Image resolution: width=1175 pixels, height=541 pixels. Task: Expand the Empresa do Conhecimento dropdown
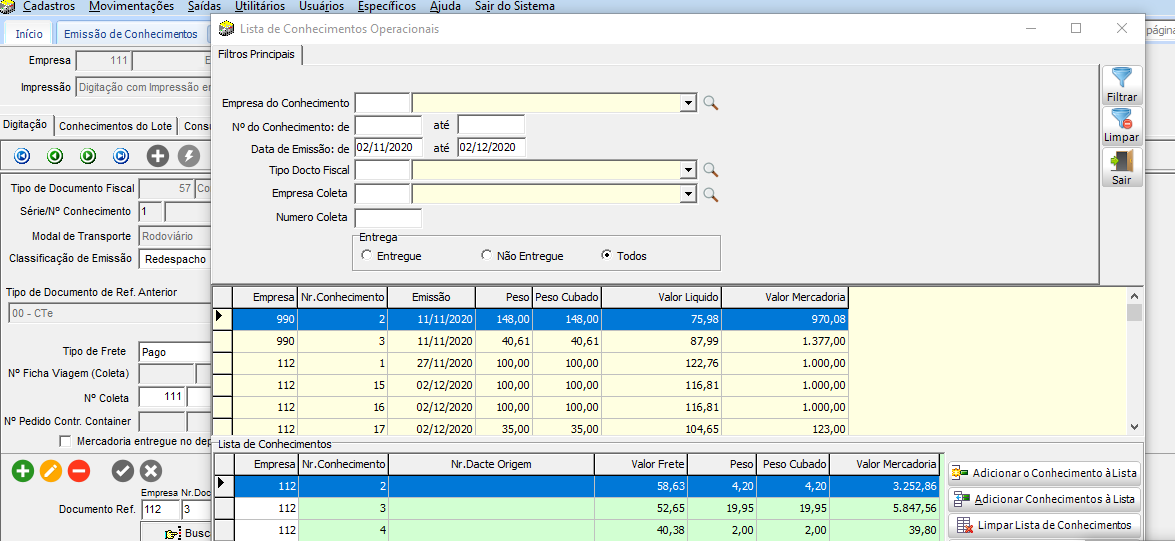[688, 103]
